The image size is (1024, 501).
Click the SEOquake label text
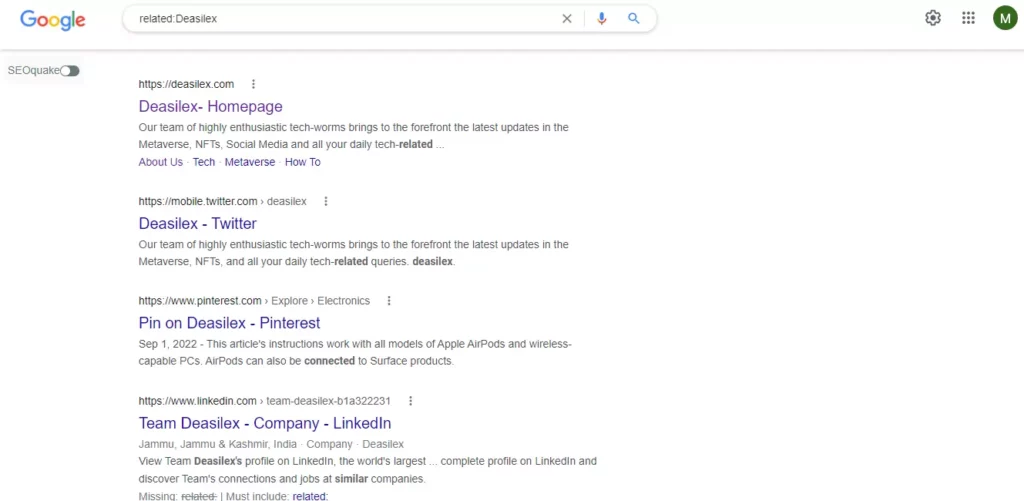click(x=34, y=71)
